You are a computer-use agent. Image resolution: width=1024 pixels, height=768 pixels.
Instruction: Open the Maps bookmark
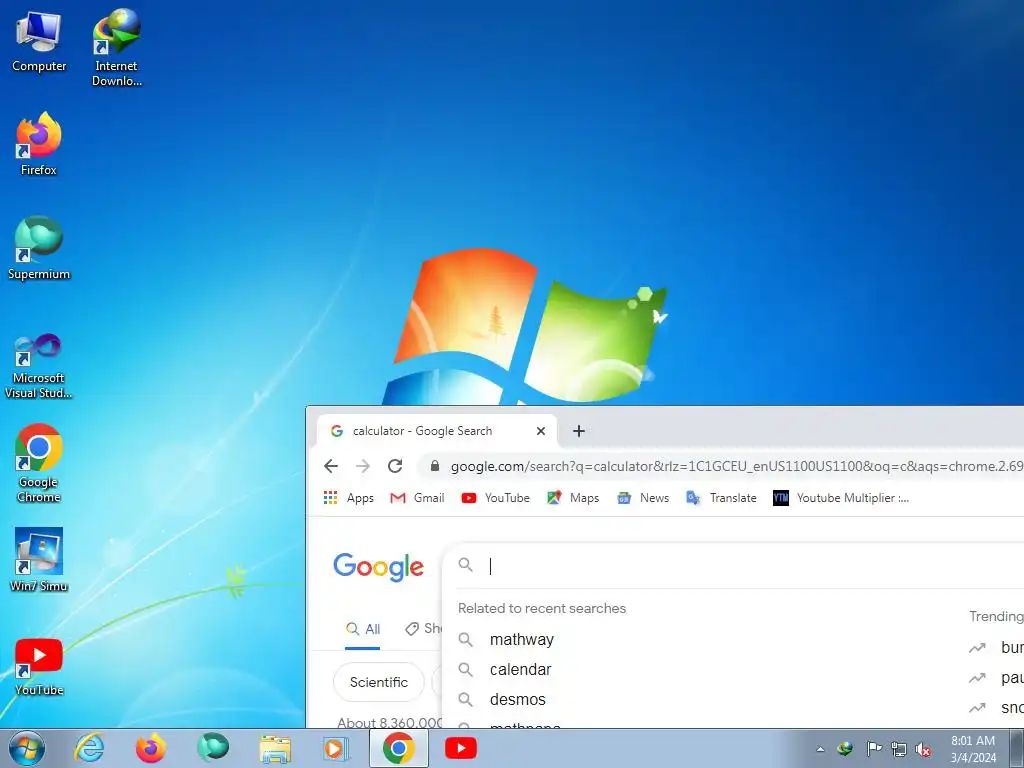pyautogui.click(x=573, y=498)
